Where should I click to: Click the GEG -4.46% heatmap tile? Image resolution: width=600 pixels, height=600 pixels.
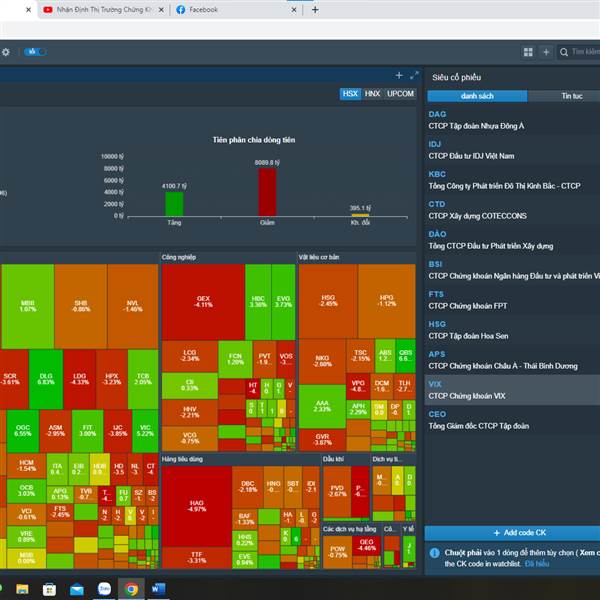tap(367, 545)
